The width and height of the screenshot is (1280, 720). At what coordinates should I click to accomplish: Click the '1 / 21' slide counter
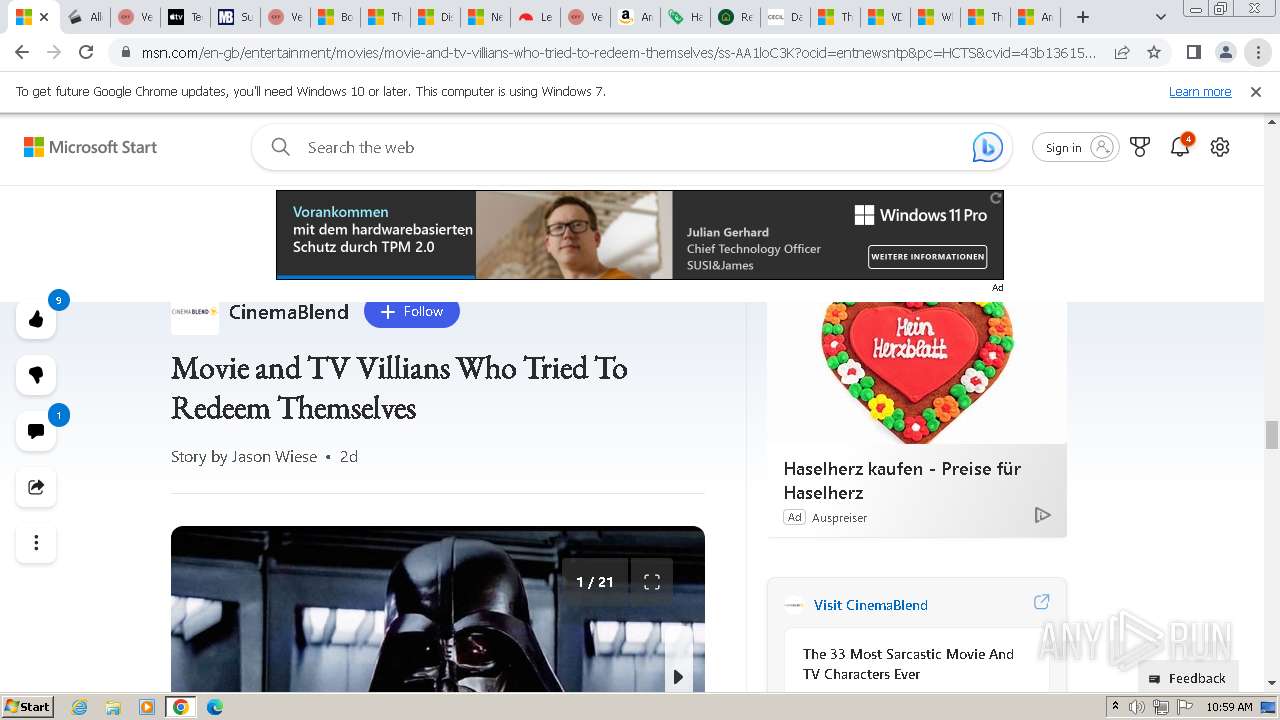point(595,581)
